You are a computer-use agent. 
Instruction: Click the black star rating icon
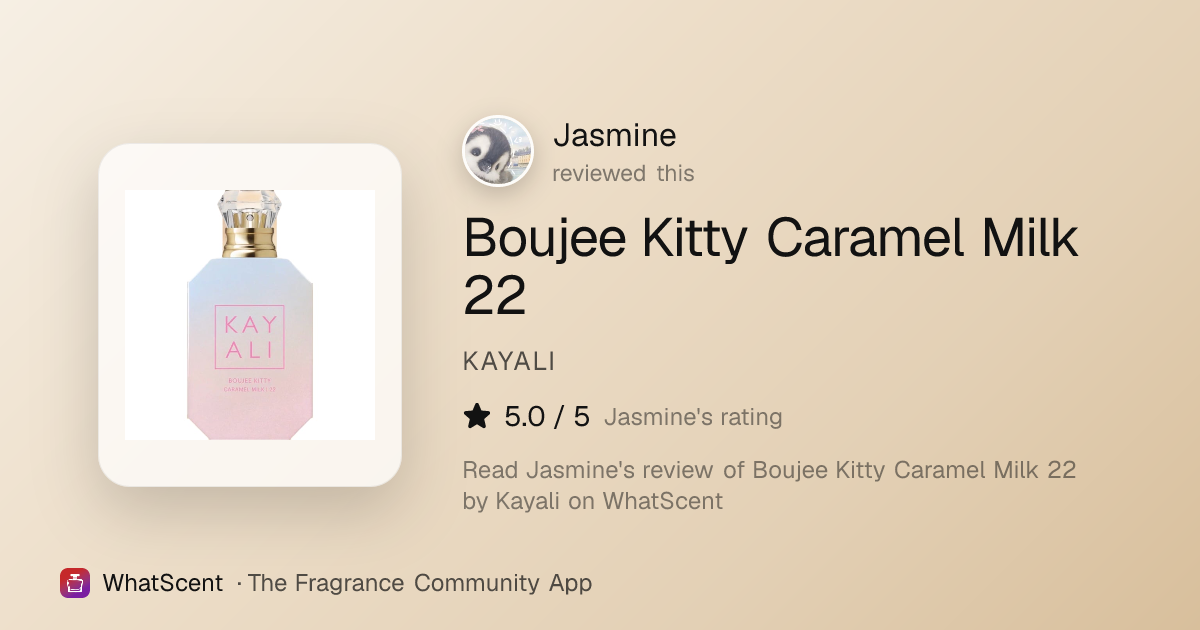tap(478, 417)
